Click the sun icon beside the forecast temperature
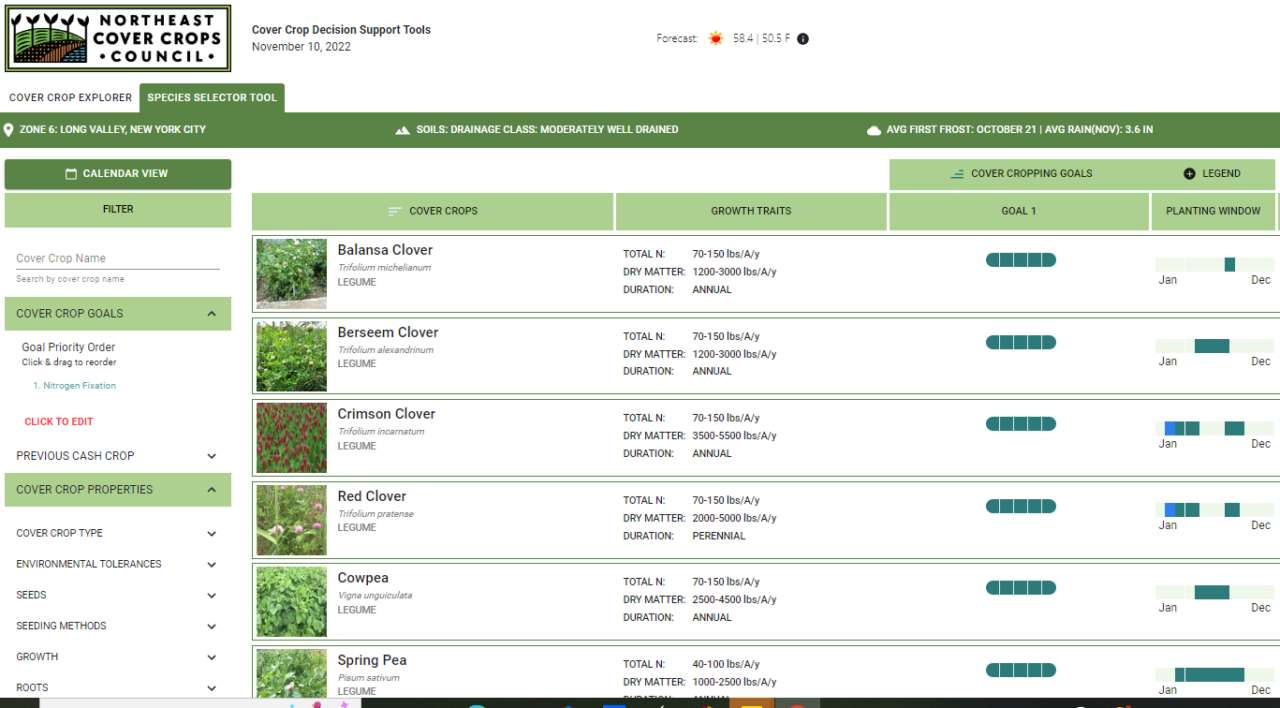Viewport: 1280px width, 708px height. tap(716, 37)
